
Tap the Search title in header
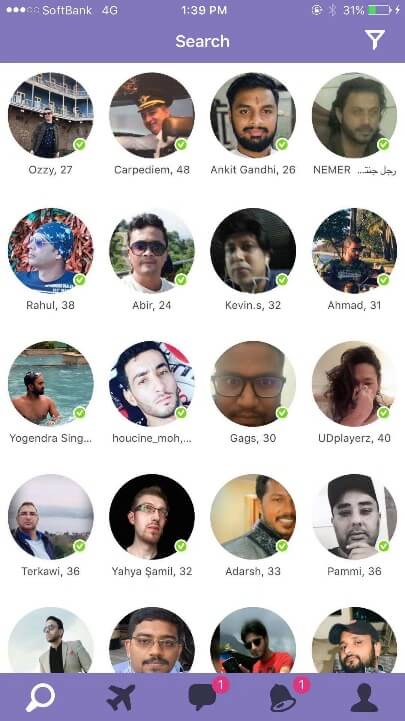click(x=202, y=41)
